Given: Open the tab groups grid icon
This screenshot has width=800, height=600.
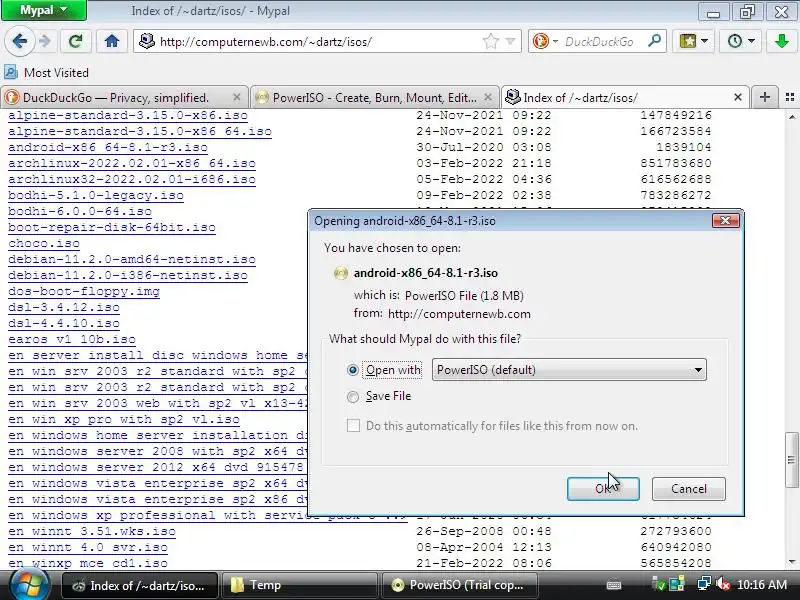Looking at the screenshot, I should [x=789, y=97].
